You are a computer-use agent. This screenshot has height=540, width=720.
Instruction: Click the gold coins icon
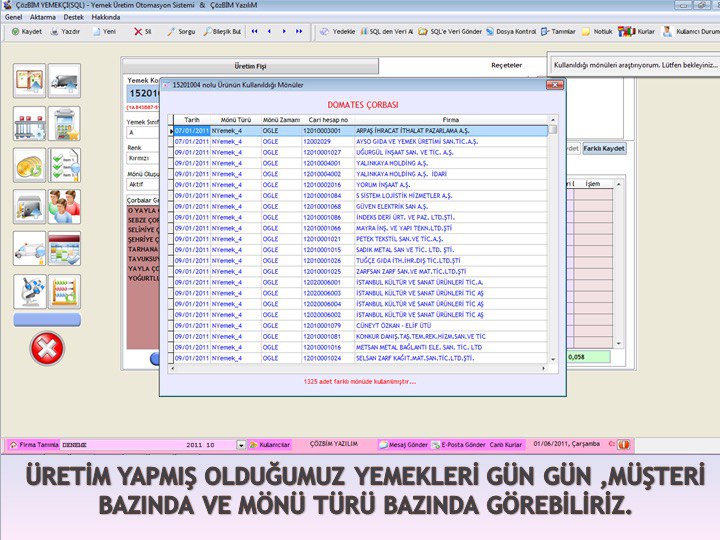coord(28,165)
